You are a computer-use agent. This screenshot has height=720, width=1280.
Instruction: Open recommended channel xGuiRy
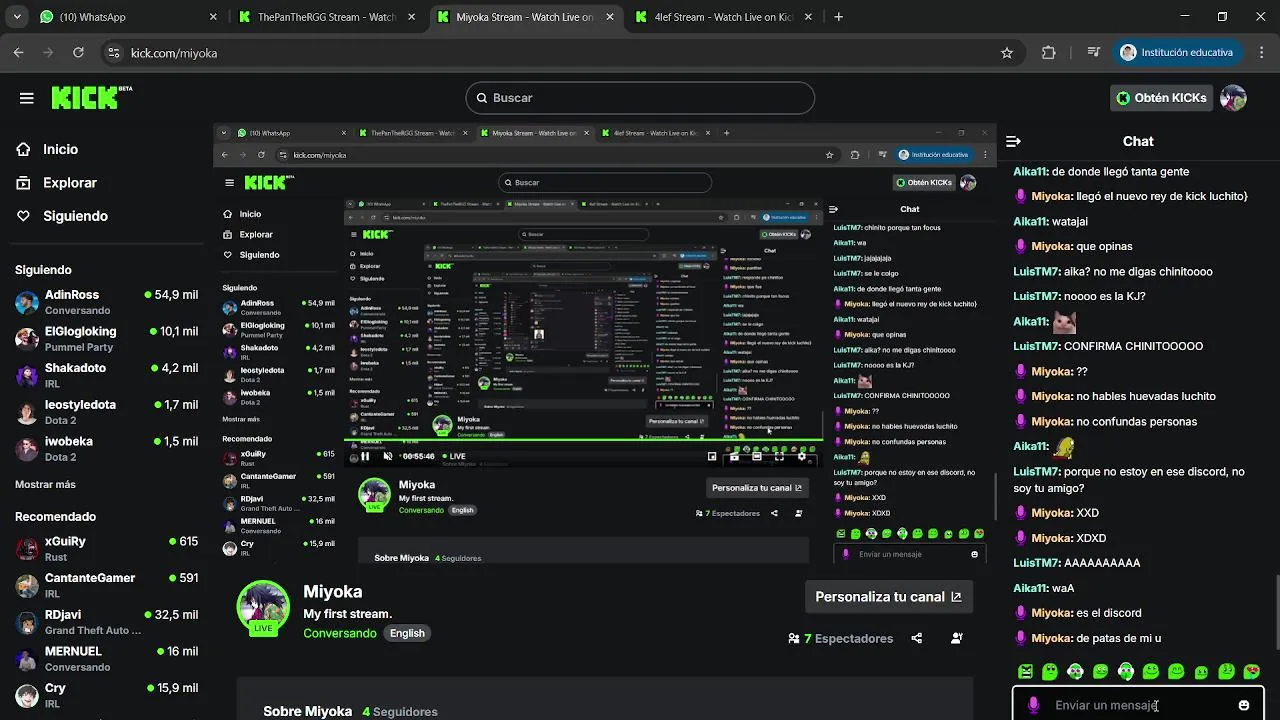(106, 548)
